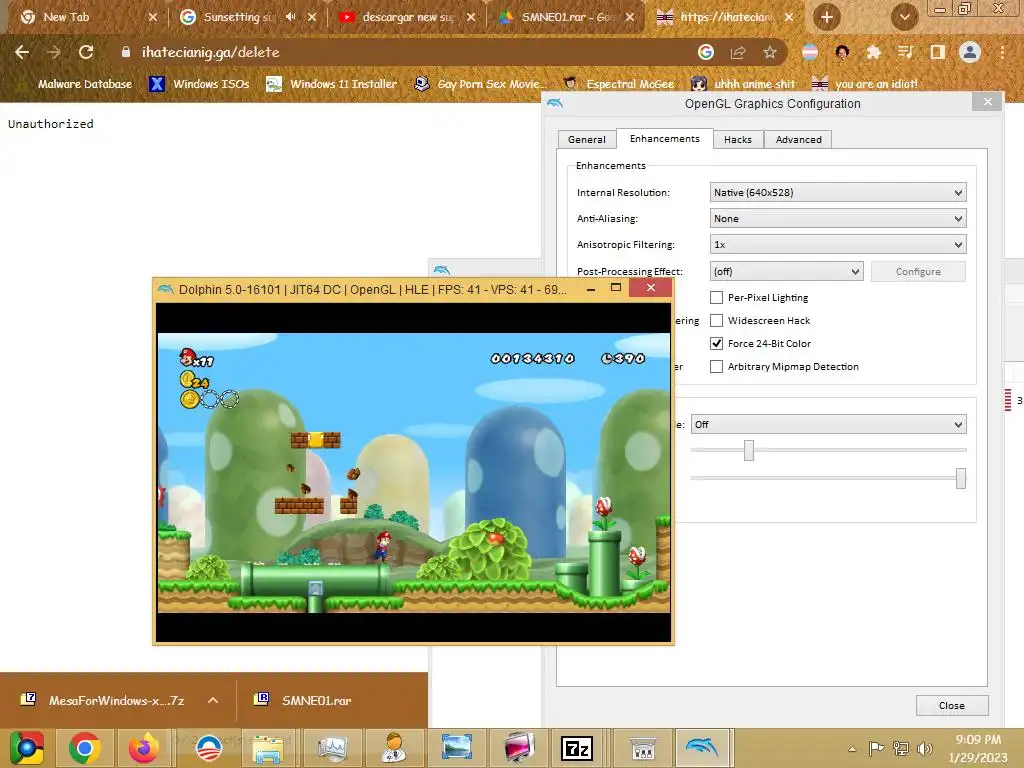The image size is (1024, 768).
Task: Open a new browser tab with plus
Action: [827, 17]
